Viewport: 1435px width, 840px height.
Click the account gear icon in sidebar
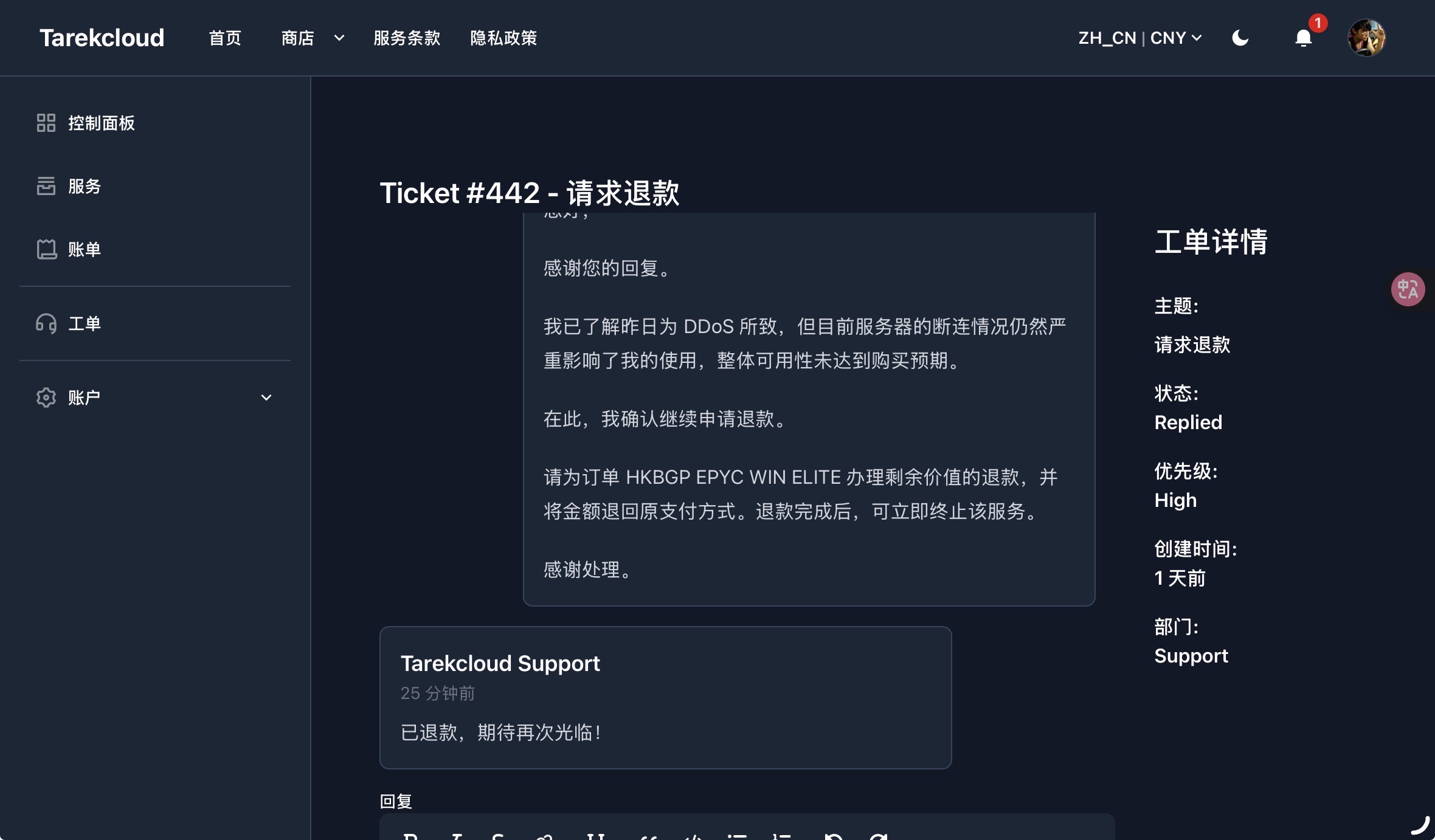(46, 398)
